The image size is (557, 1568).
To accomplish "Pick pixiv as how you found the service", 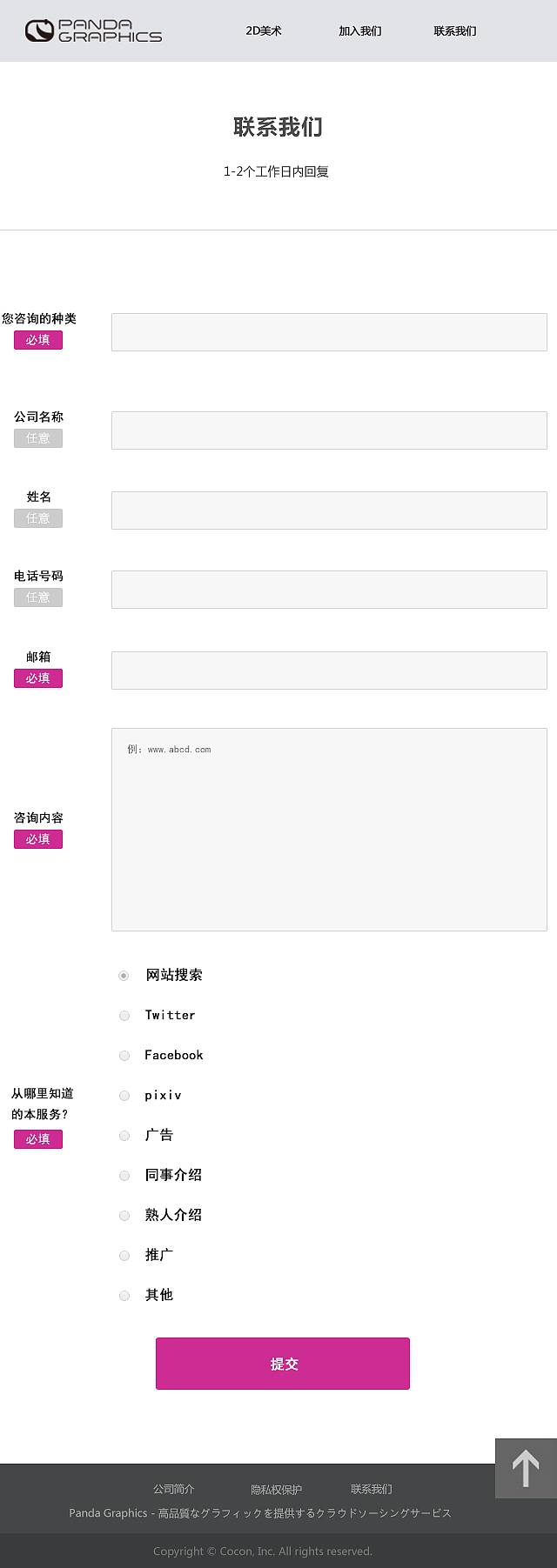I will coord(124,1095).
